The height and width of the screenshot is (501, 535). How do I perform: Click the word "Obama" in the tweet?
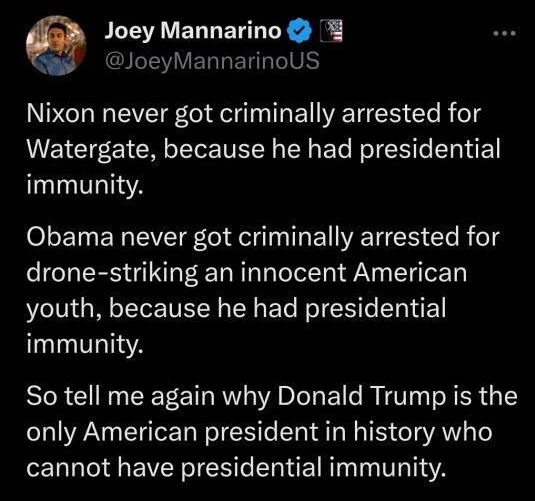[70, 237]
